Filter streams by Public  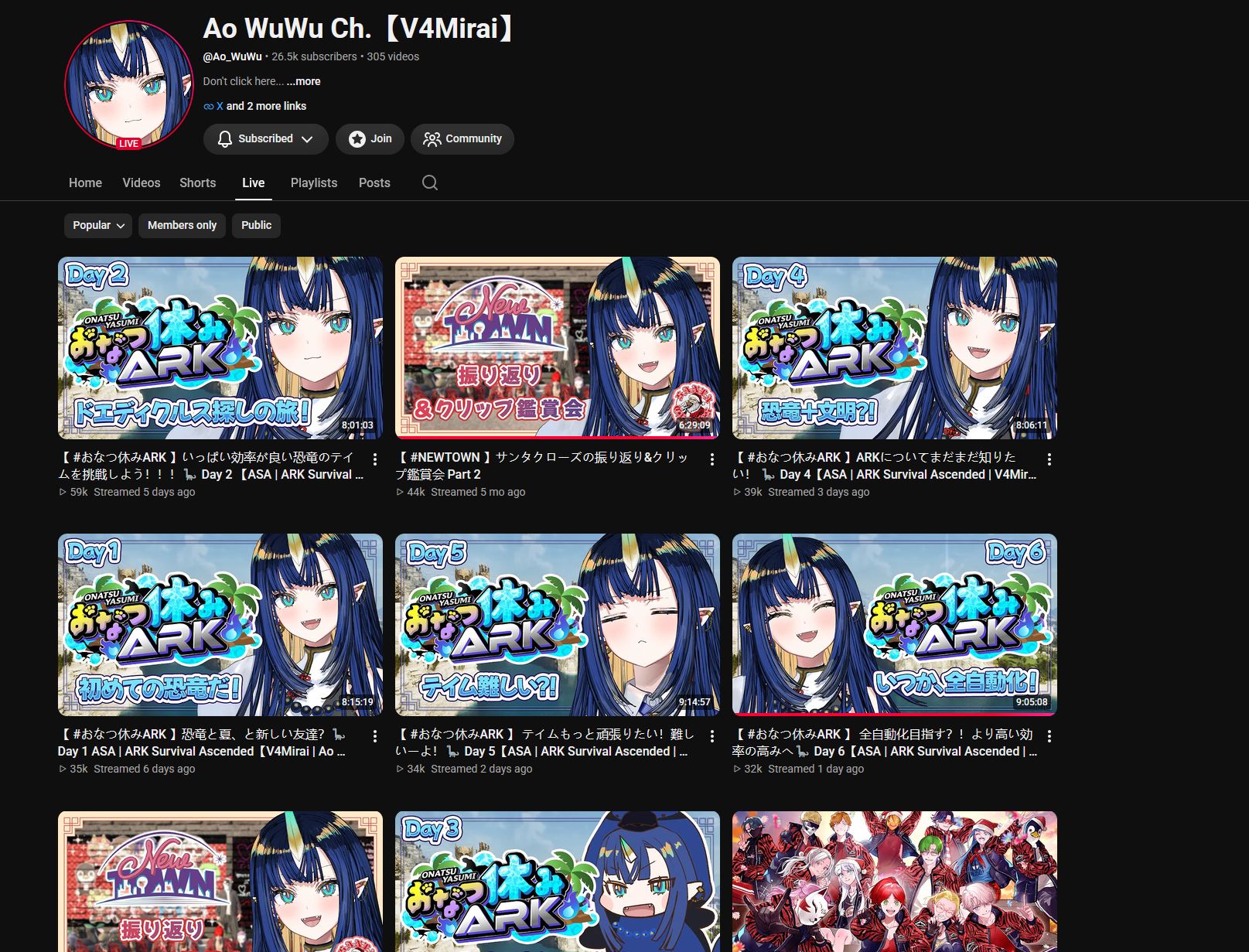tap(256, 225)
